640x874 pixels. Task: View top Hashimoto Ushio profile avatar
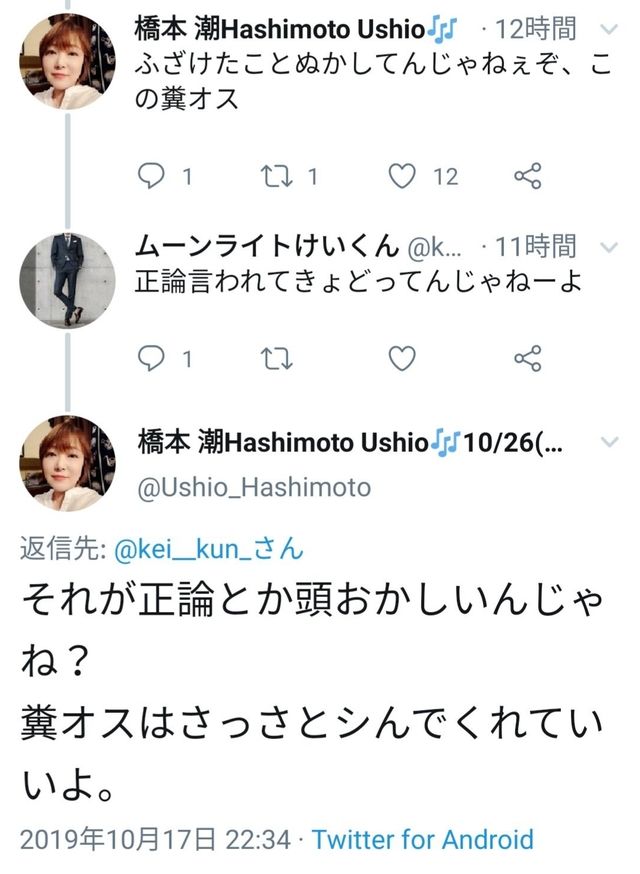click(67, 61)
